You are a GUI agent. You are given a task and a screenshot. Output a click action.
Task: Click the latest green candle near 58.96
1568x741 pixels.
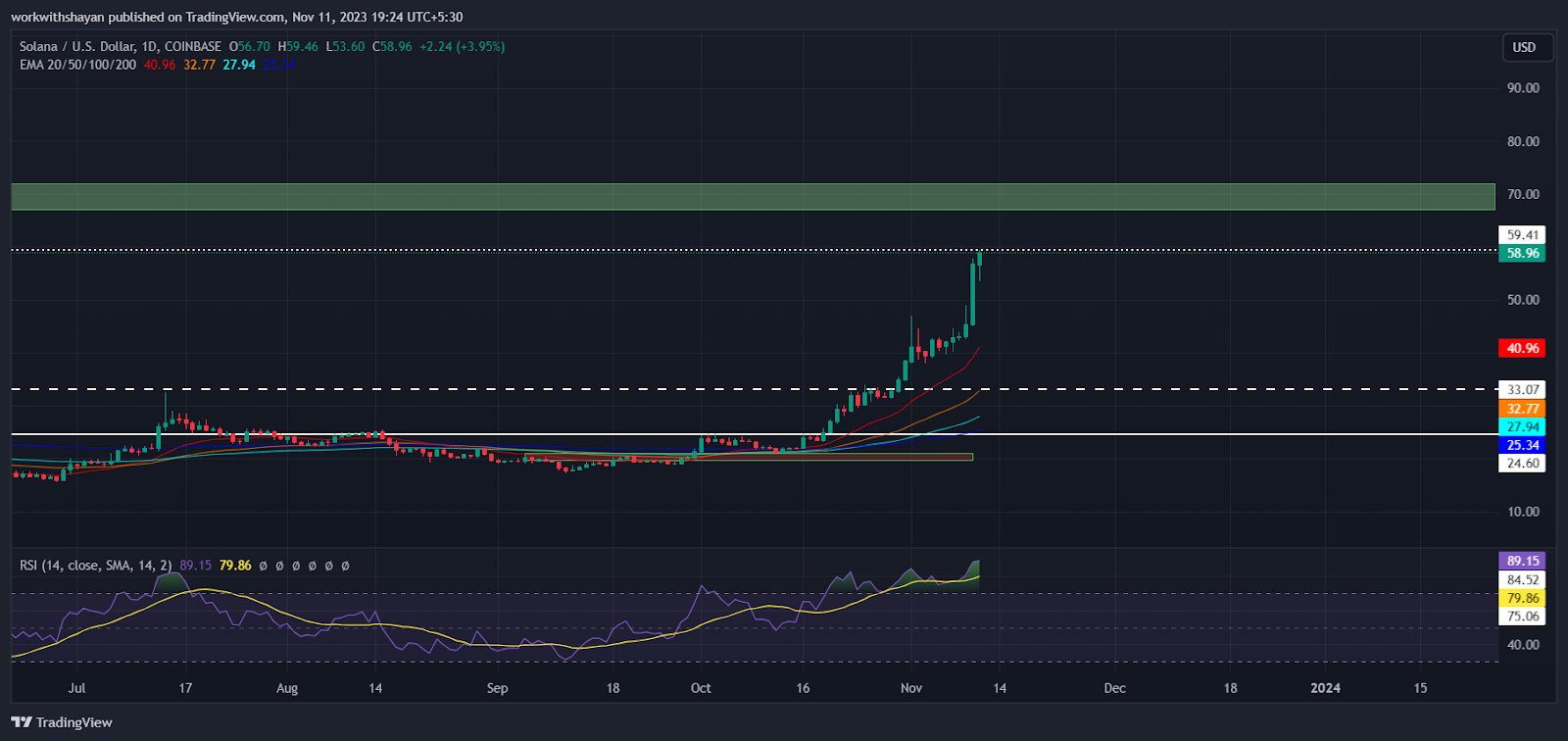point(979,261)
